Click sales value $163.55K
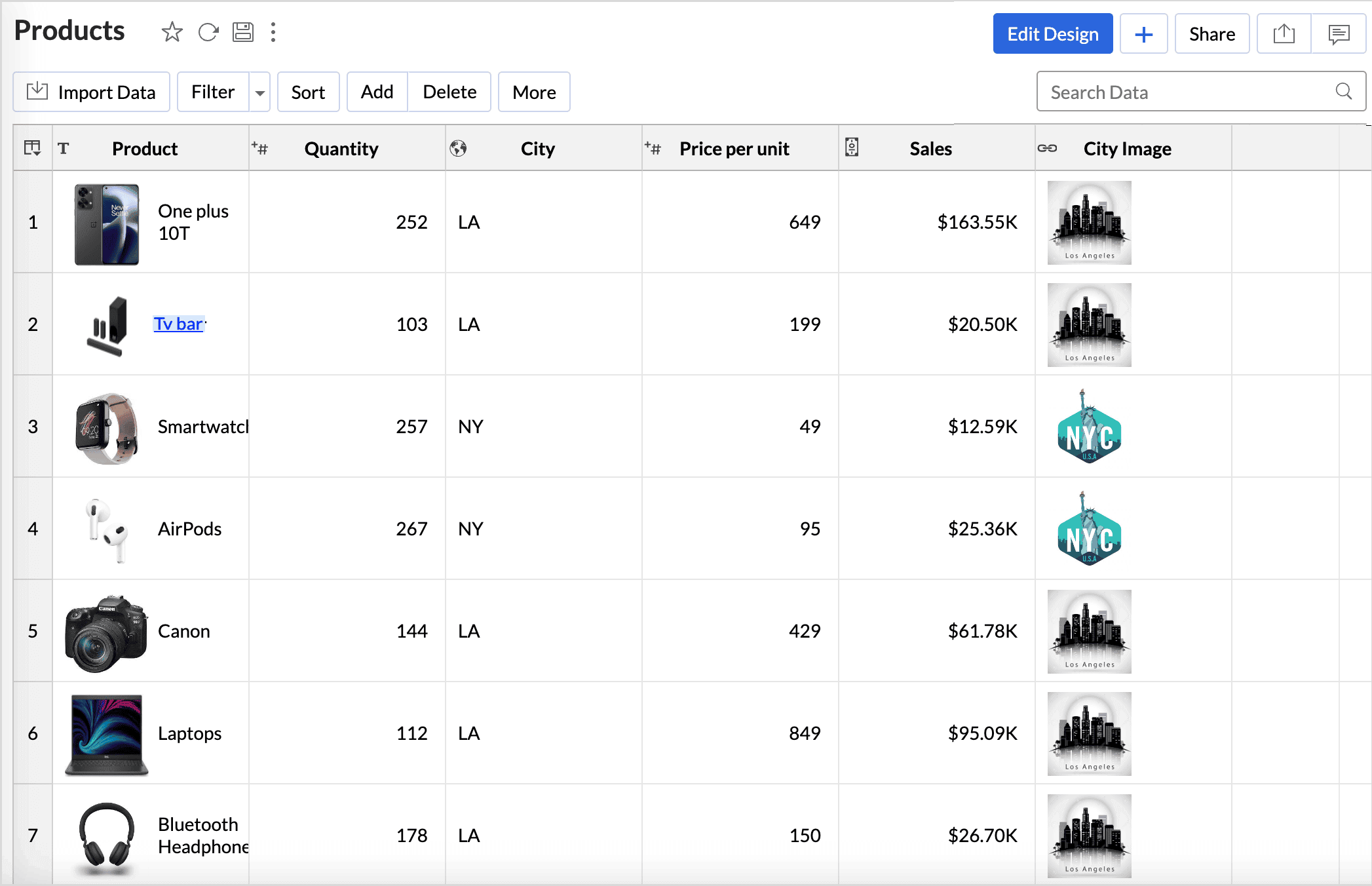The image size is (1372, 886). (x=977, y=222)
